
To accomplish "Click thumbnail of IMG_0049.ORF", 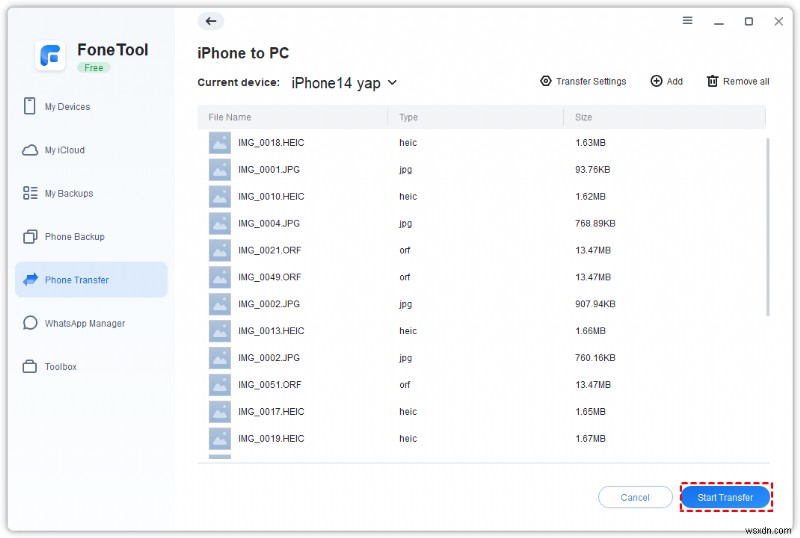I will coord(220,277).
